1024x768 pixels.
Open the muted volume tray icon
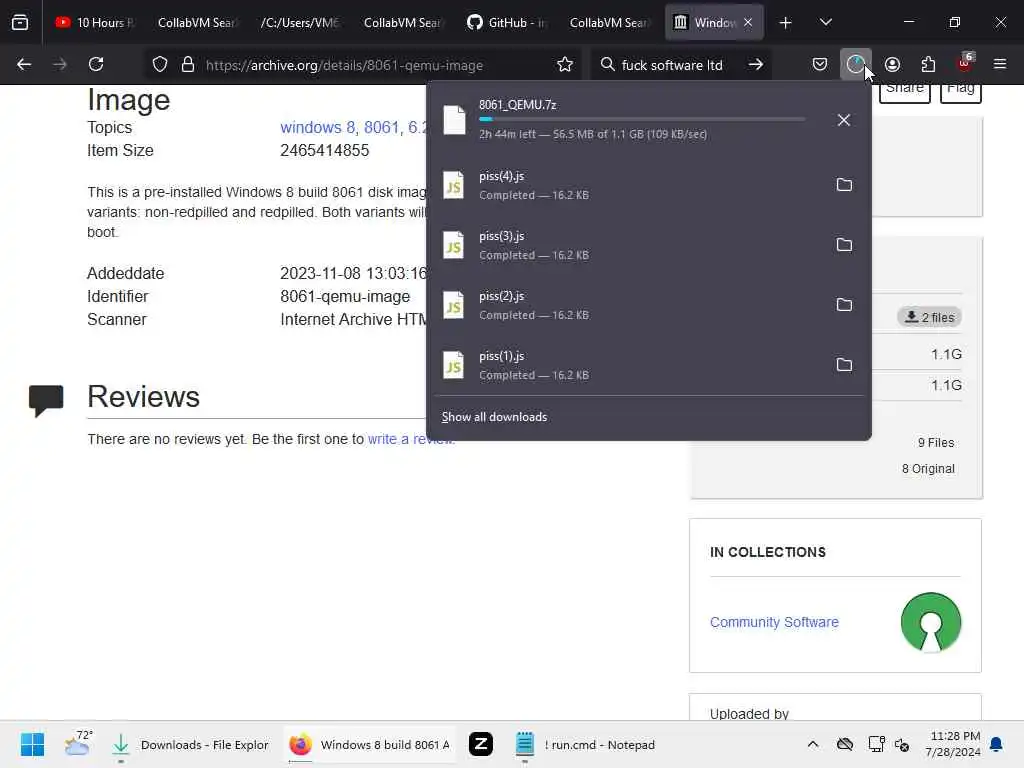click(902, 744)
